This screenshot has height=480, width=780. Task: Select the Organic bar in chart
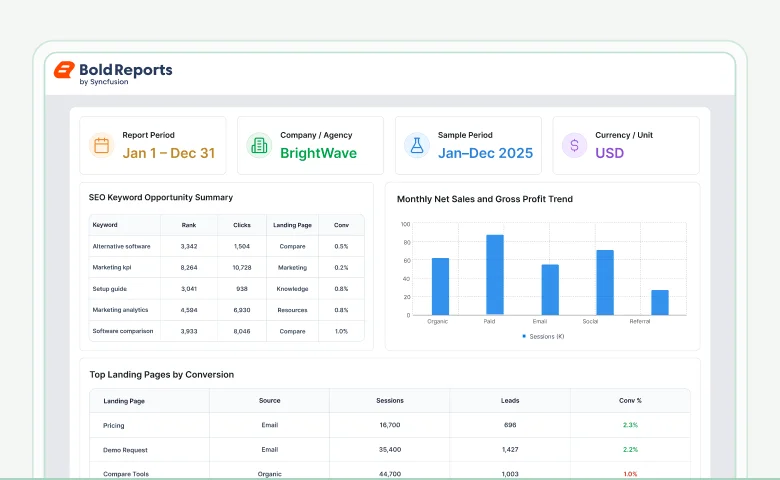pyautogui.click(x=440, y=287)
